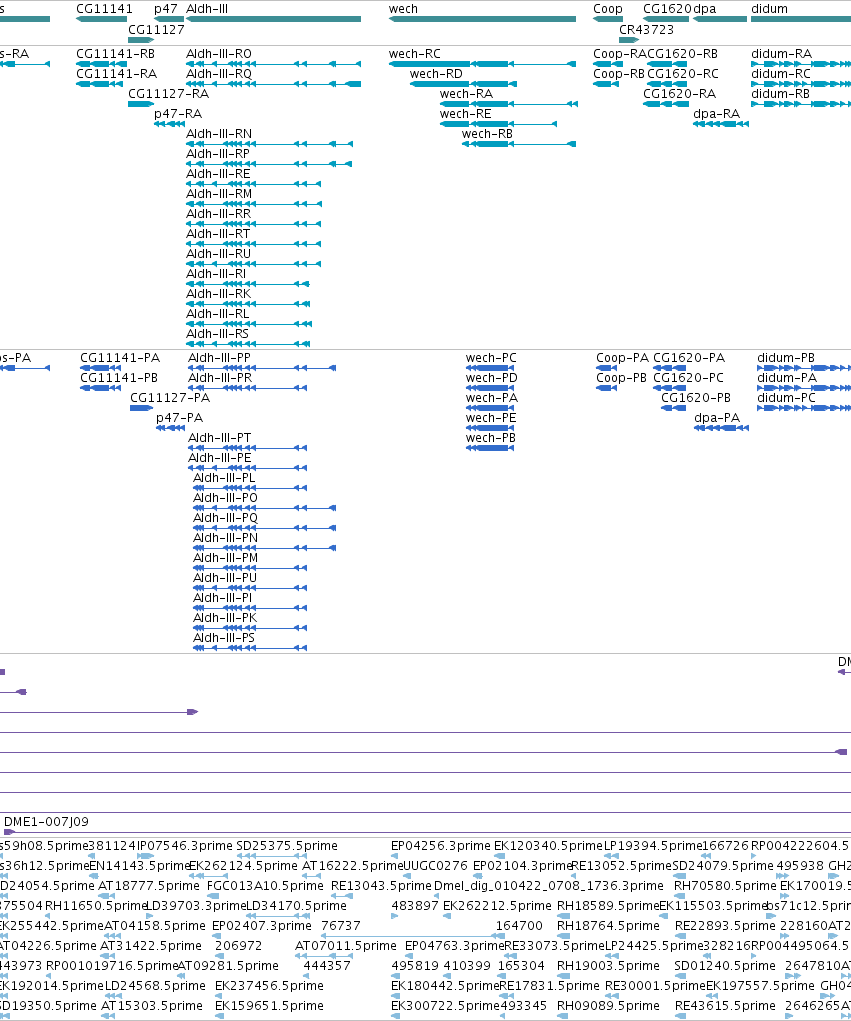The width and height of the screenshot is (851, 1021).
Task: Open transcript Aldh-III-RQ
Action: click(x=219, y=74)
